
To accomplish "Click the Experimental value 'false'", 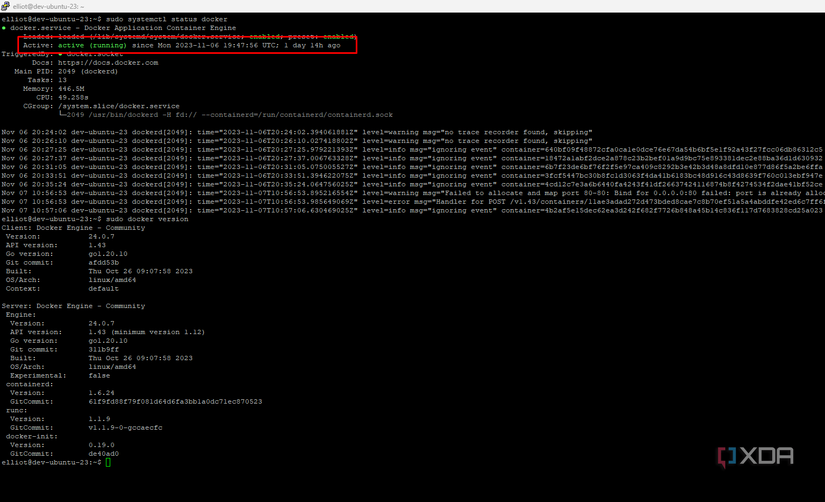I will tap(99, 376).
